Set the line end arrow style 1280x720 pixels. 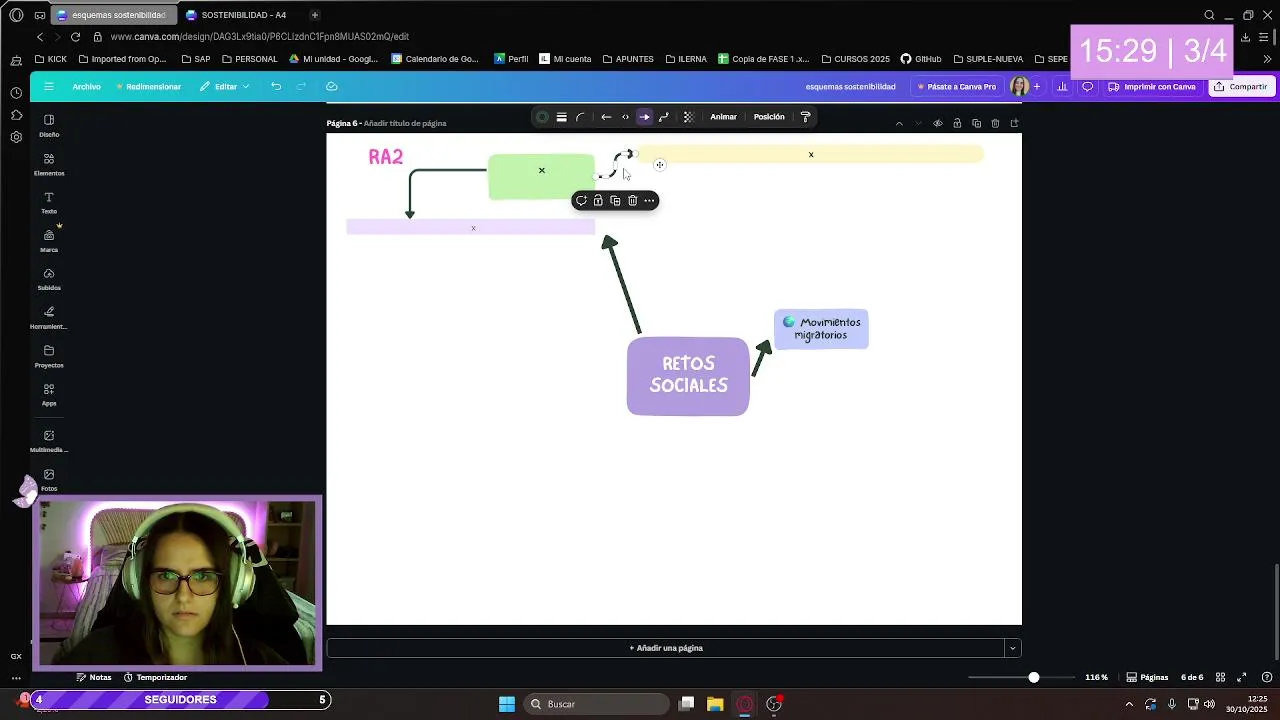[644, 117]
